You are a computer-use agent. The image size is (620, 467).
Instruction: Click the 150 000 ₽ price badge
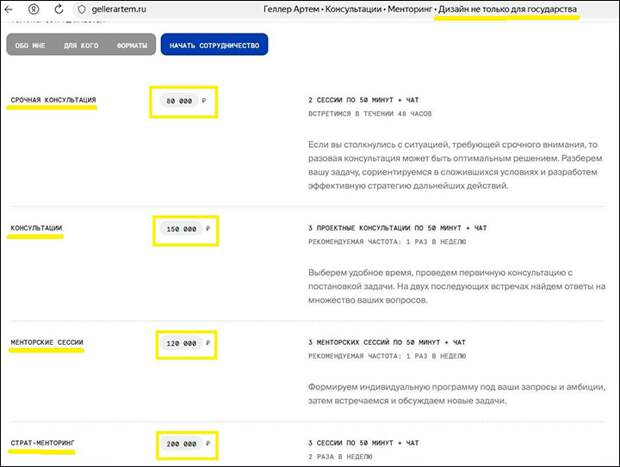click(x=183, y=229)
